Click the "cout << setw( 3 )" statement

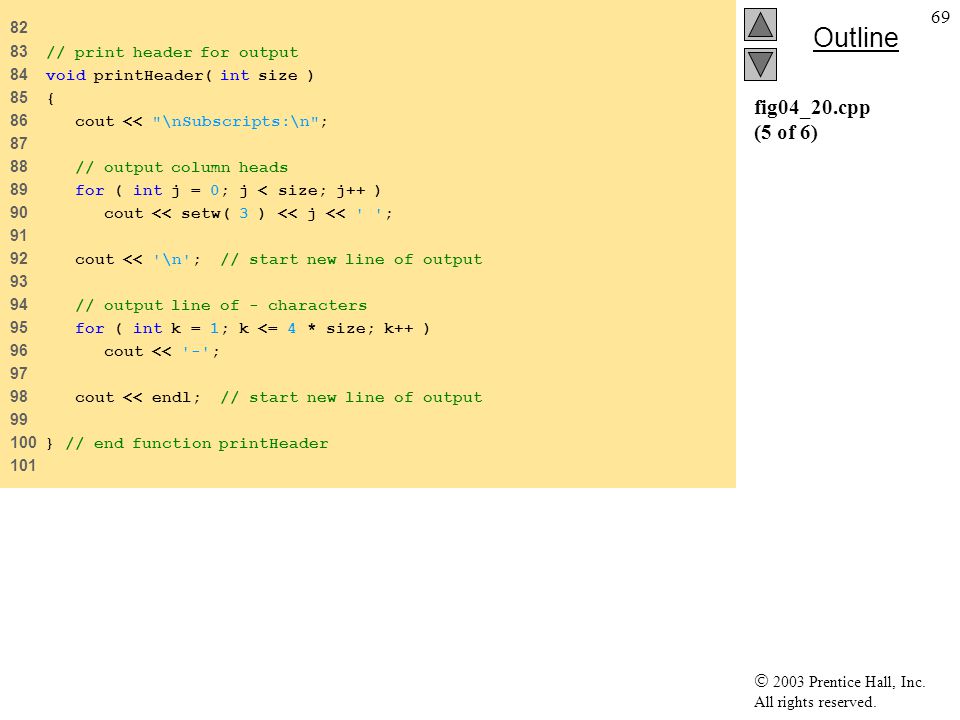[x=248, y=214]
